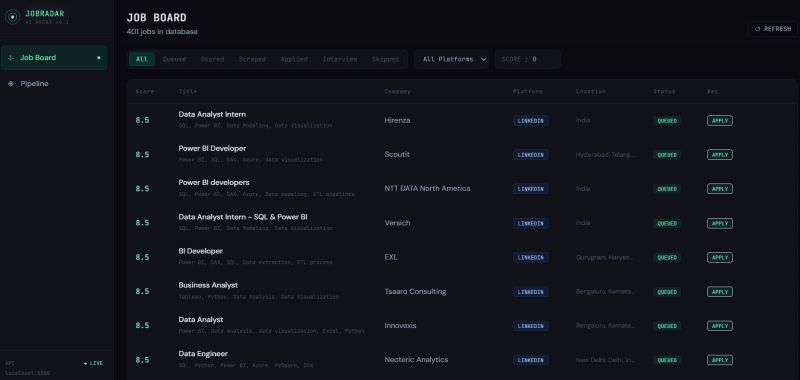The height and width of the screenshot is (380, 800).
Task: Click the LinkedIn badge in the EXL row
Action: point(531,258)
